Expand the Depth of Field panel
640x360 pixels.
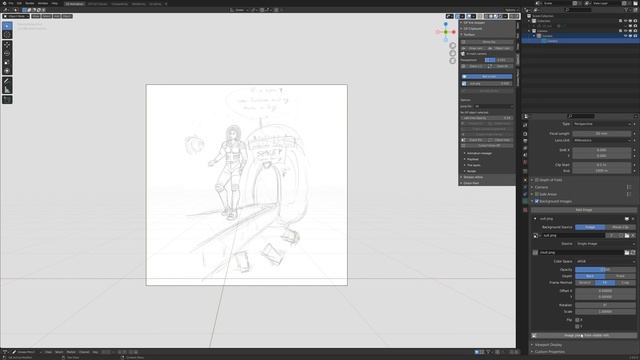coord(532,180)
